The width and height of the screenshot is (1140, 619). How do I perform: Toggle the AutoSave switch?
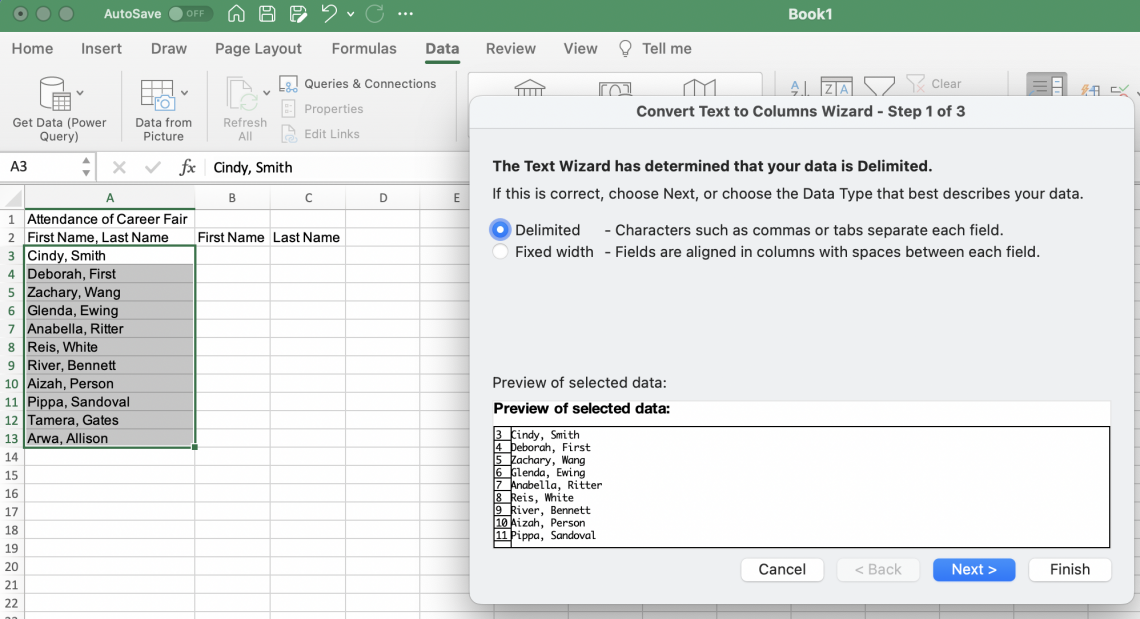click(x=189, y=14)
